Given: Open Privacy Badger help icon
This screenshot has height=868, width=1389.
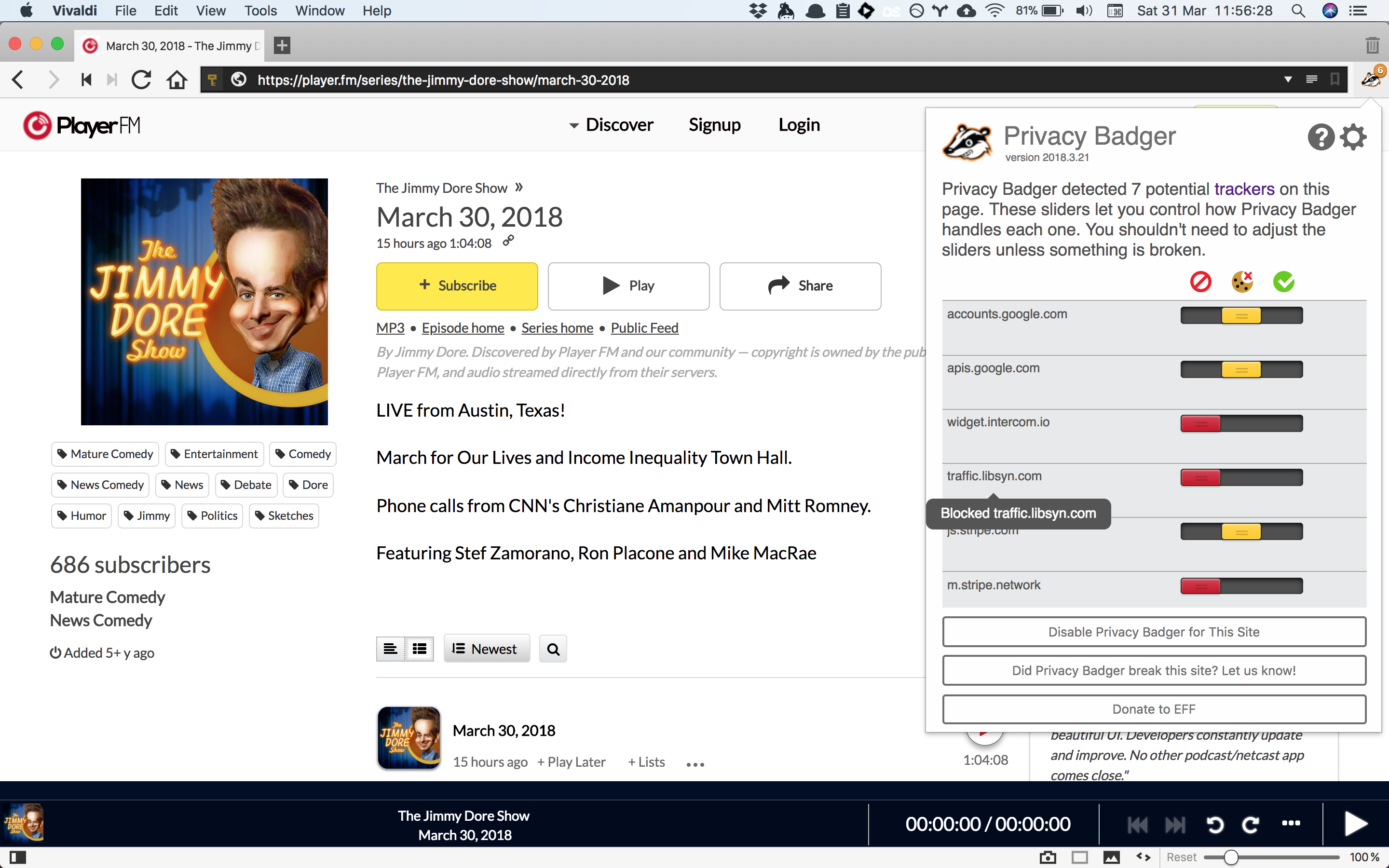Looking at the screenshot, I should tap(1321, 137).
